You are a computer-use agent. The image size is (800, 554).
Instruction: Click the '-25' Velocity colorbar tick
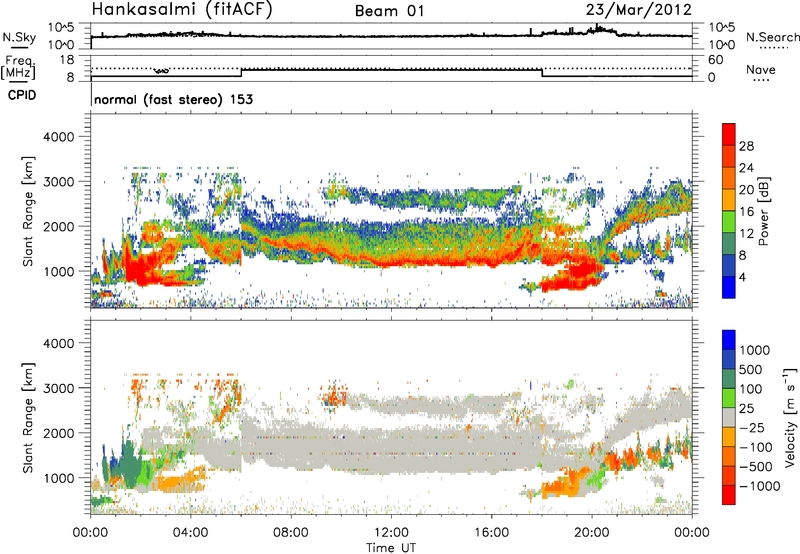point(754,428)
